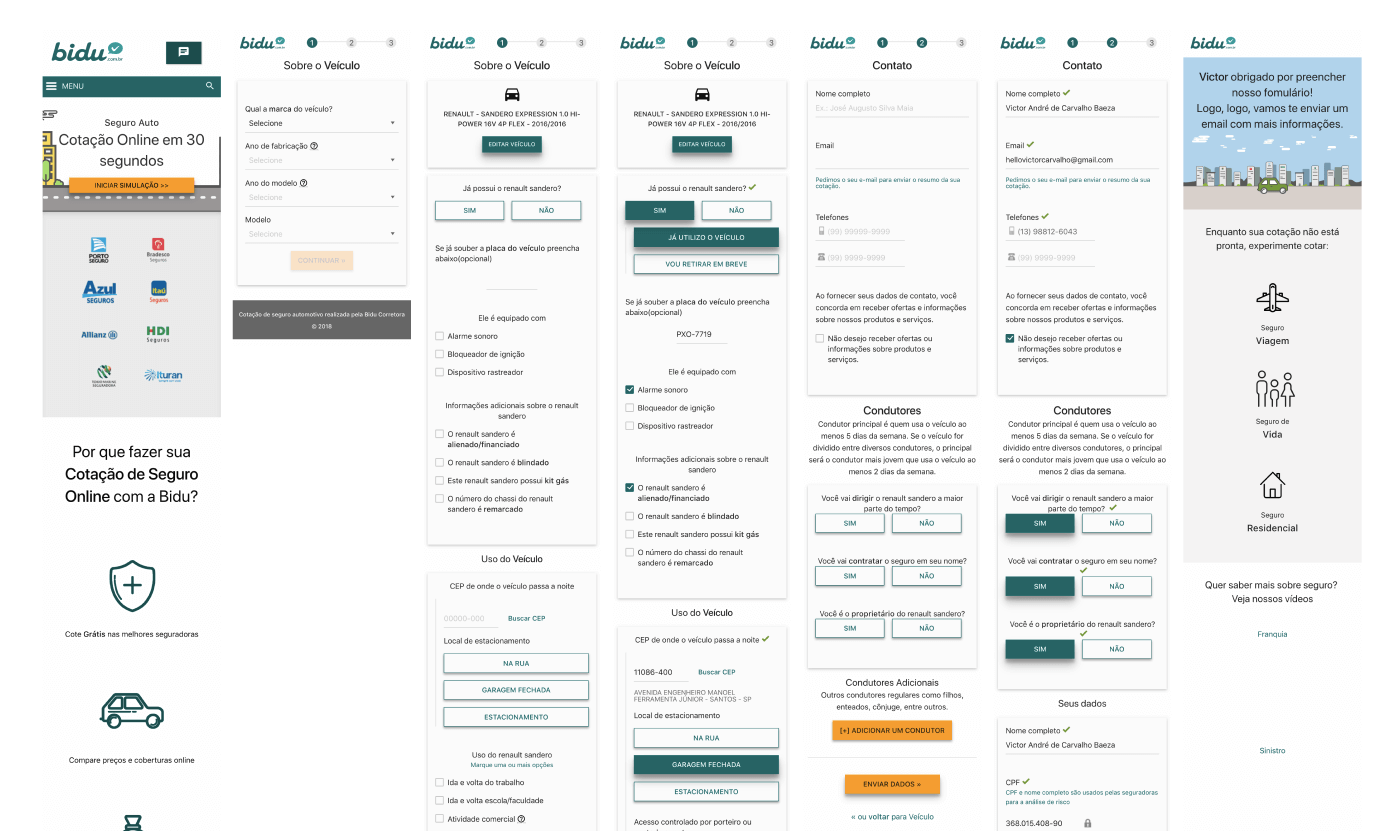Click ADICIONAR UM CONDUTOR button

pos(892,731)
